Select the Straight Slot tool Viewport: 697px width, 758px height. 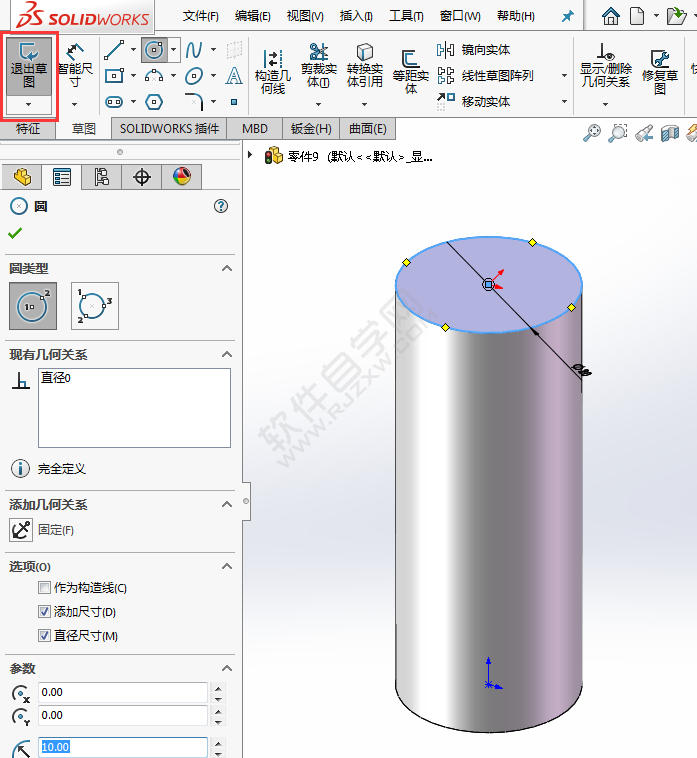click(114, 102)
